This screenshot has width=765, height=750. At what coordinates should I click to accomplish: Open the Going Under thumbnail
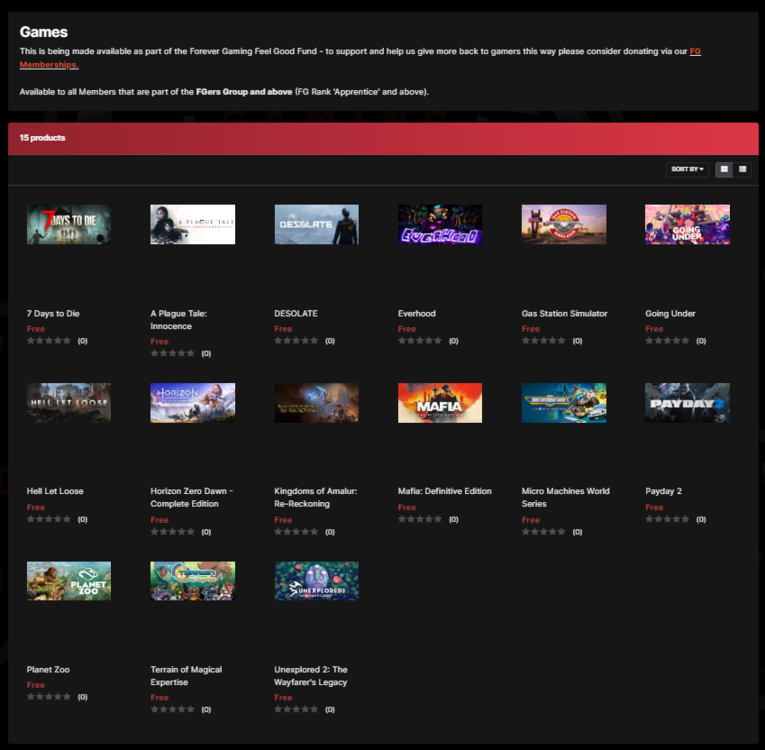pos(687,224)
